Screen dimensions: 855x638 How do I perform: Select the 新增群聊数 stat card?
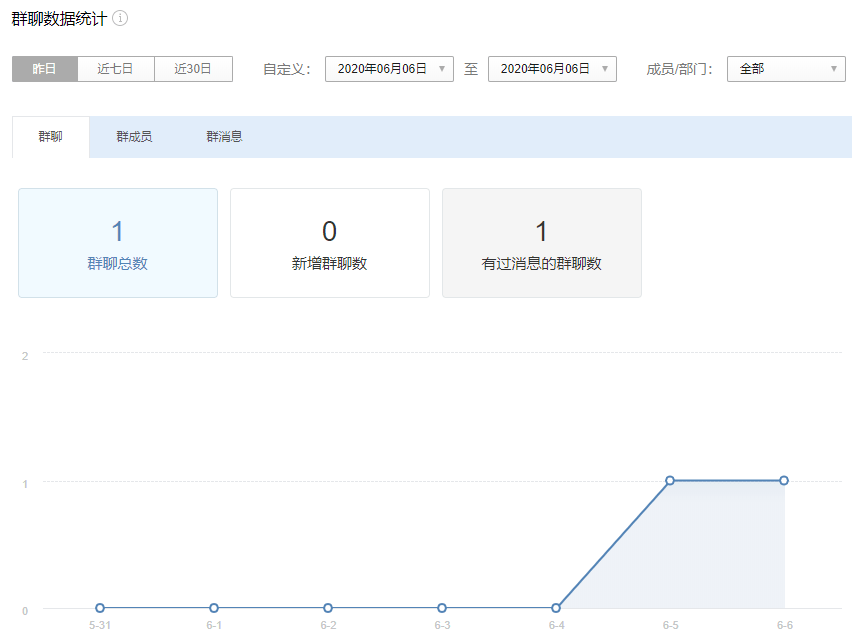click(x=330, y=243)
